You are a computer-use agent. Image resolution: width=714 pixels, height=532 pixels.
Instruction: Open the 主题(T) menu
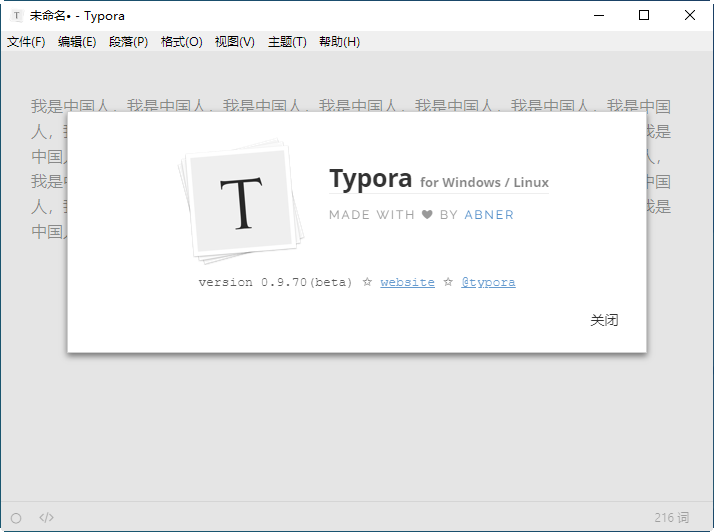287,42
